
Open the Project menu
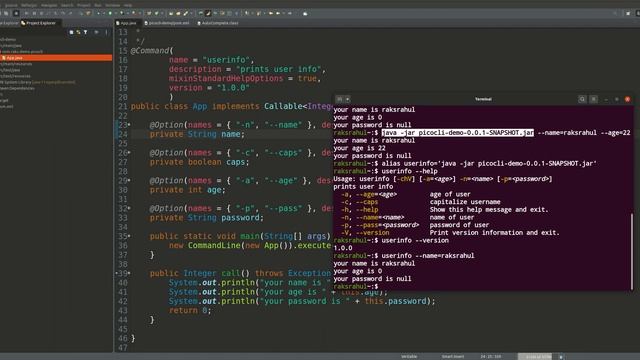[x=84, y=5]
